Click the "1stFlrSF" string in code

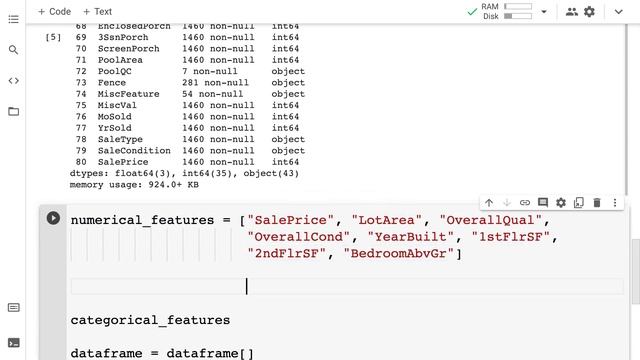(511, 237)
